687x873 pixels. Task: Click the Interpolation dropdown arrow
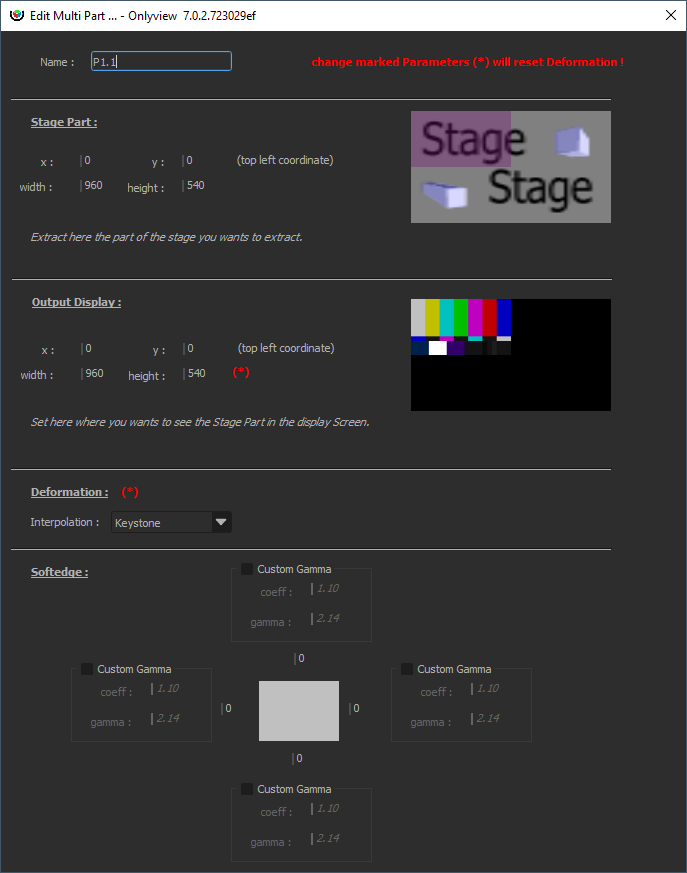tap(221, 522)
